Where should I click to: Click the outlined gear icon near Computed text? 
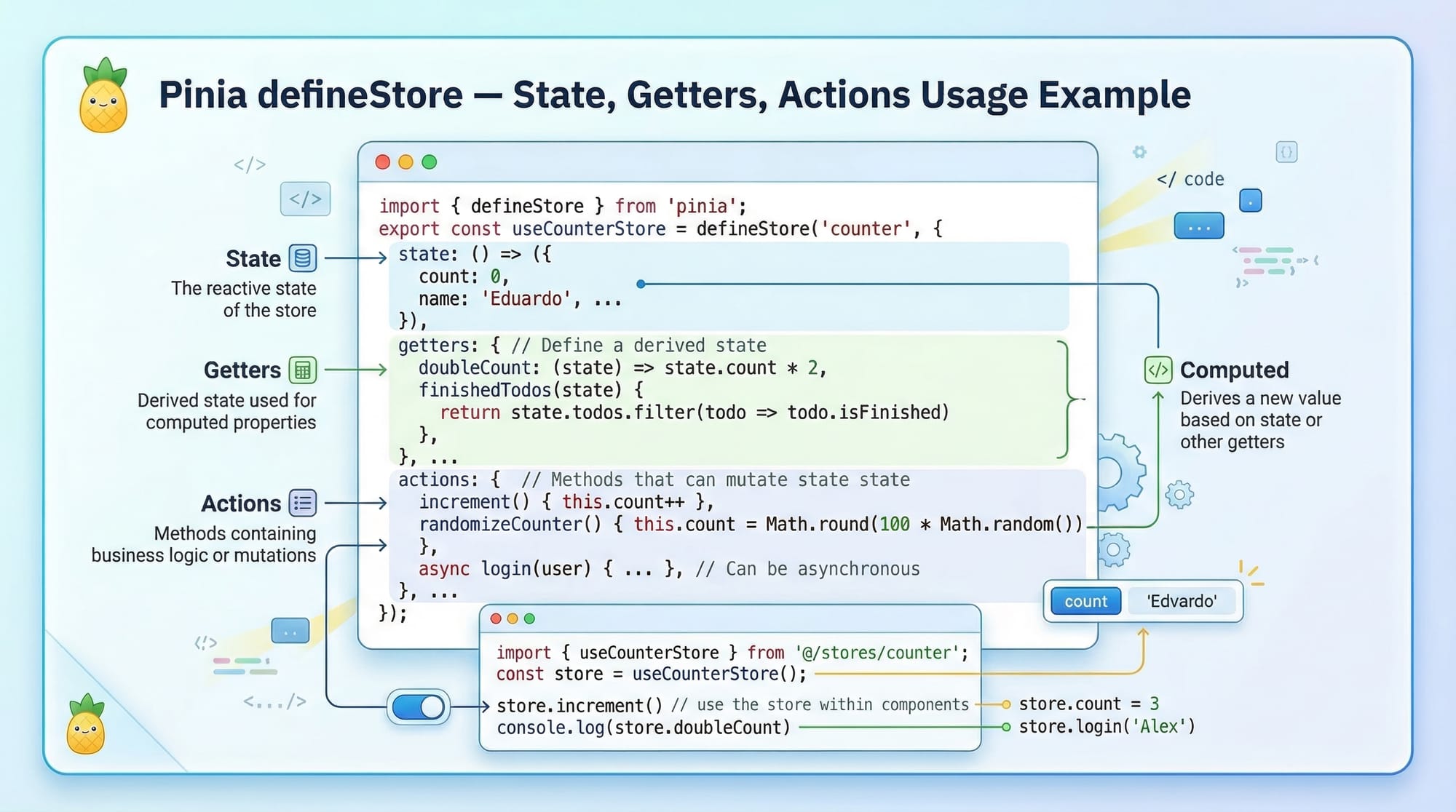pos(1179,495)
